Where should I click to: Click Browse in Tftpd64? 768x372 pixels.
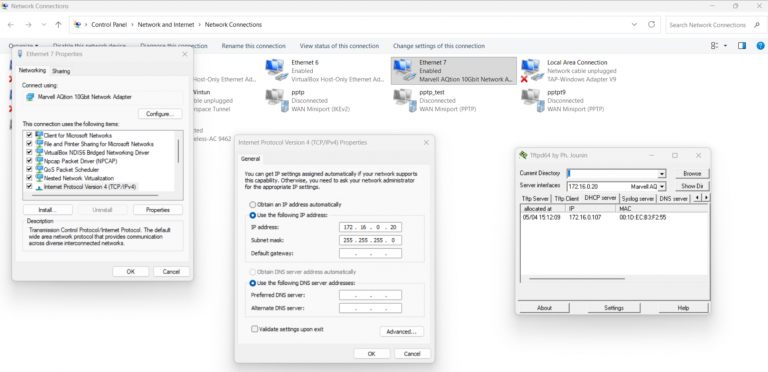692,173
